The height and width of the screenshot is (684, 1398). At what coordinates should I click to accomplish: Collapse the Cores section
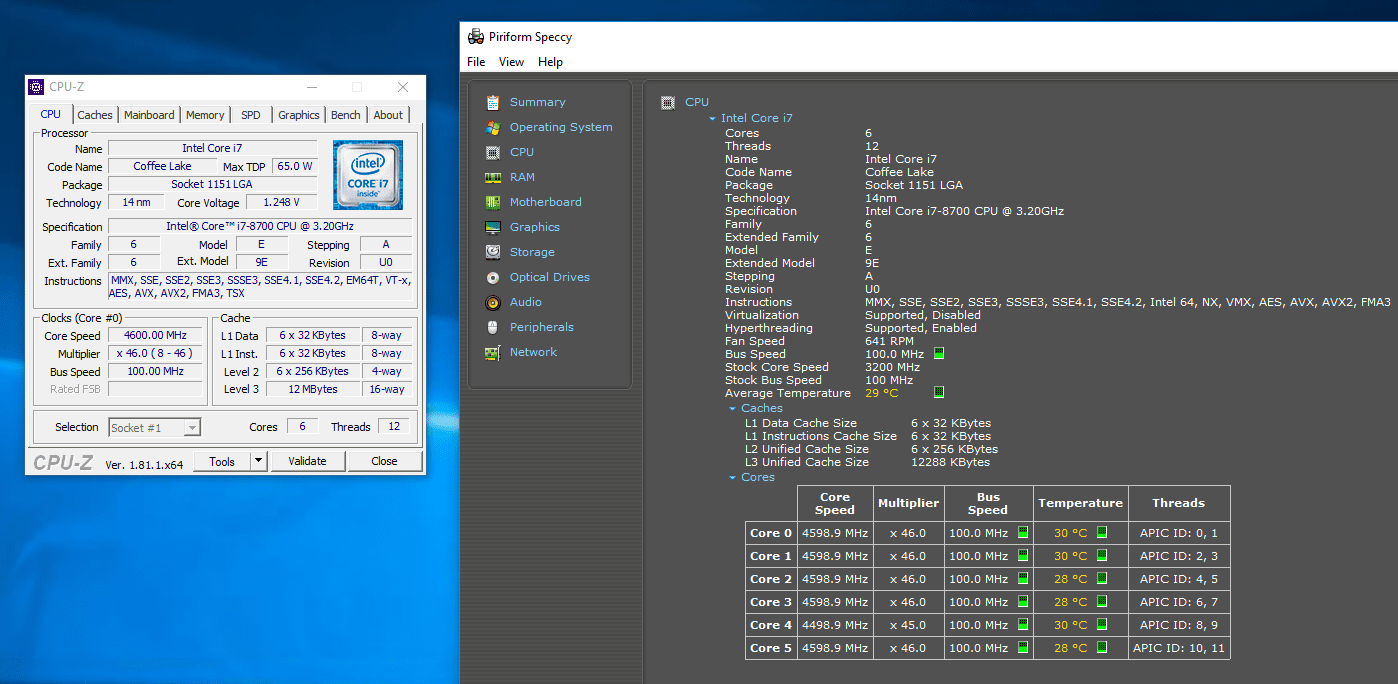(732, 478)
